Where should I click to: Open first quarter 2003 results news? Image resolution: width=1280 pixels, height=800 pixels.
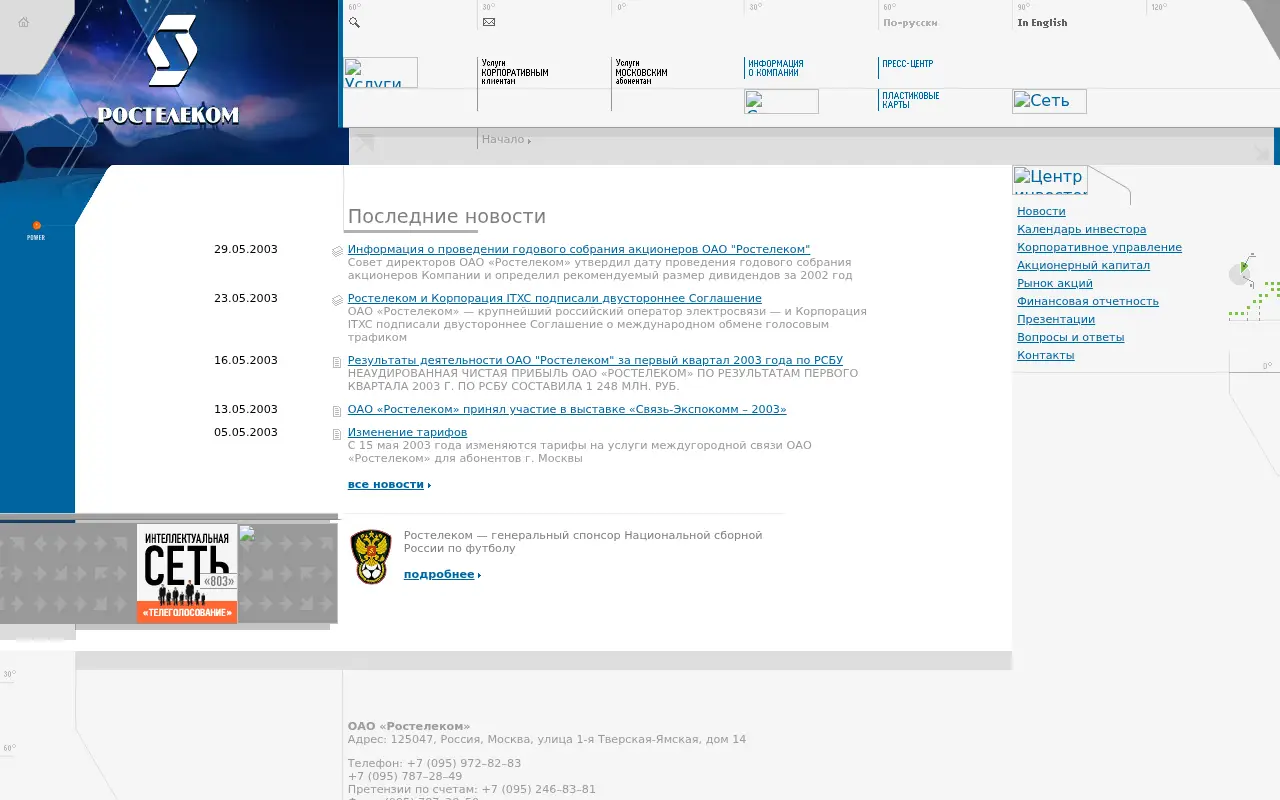pos(595,361)
